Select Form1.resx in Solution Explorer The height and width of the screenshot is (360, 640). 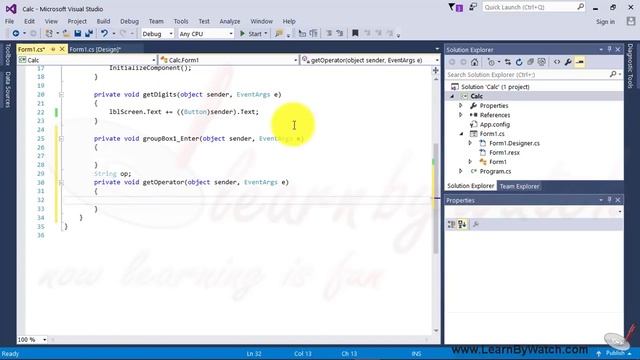504,153
